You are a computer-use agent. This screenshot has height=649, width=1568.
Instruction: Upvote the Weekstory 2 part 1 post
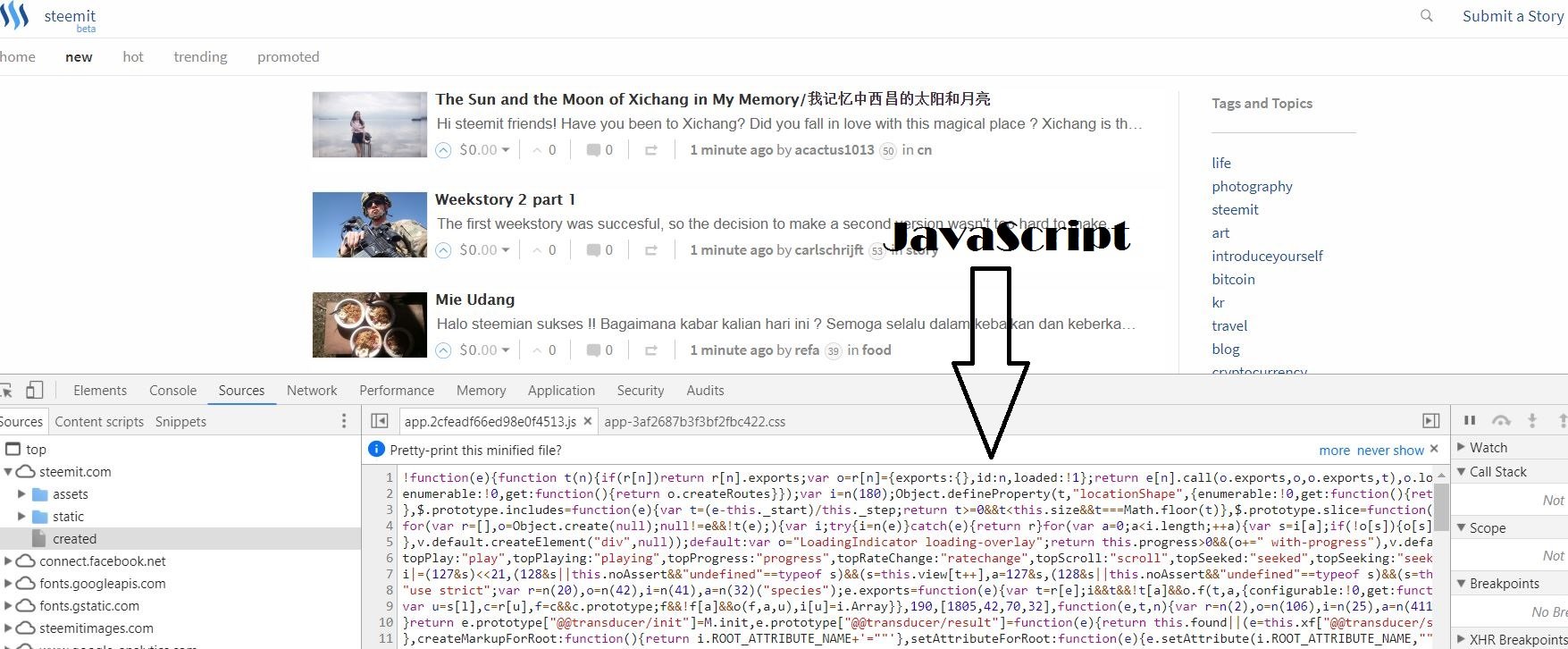point(443,250)
